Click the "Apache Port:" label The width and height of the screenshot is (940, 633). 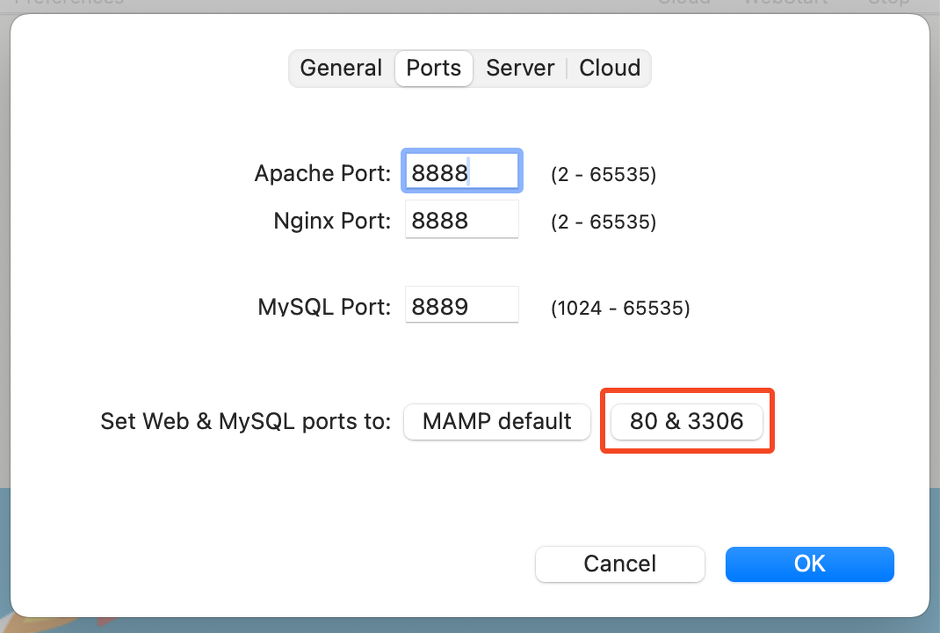(x=322, y=173)
